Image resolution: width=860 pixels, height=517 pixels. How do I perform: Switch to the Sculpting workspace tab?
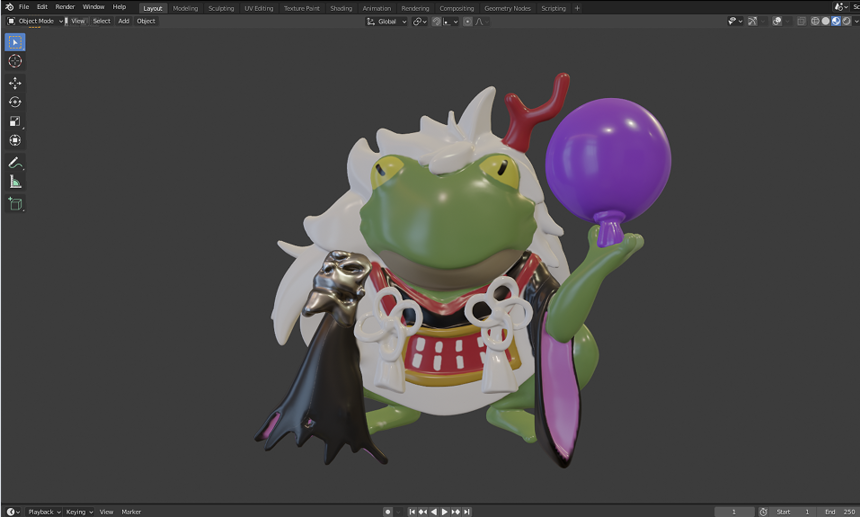(x=221, y=8)
